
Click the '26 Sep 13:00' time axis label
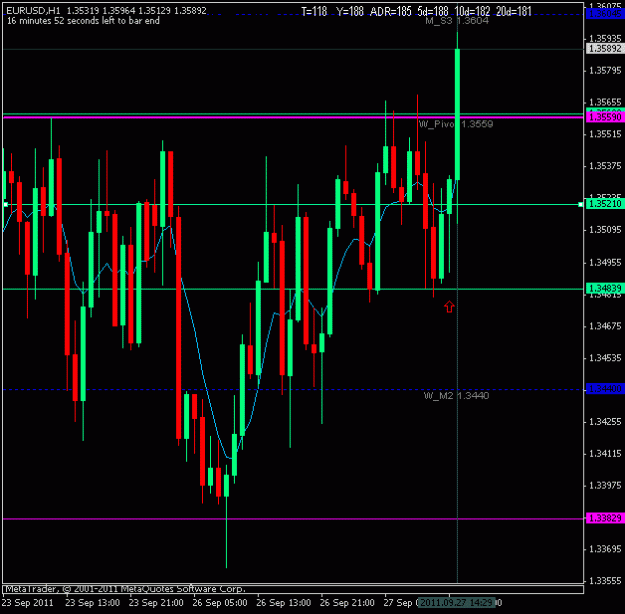click(x=283, y=602)
